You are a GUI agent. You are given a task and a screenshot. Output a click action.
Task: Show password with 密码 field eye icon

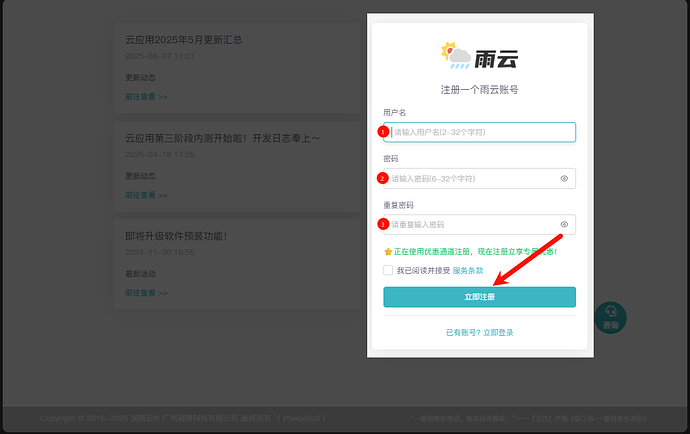564,178
